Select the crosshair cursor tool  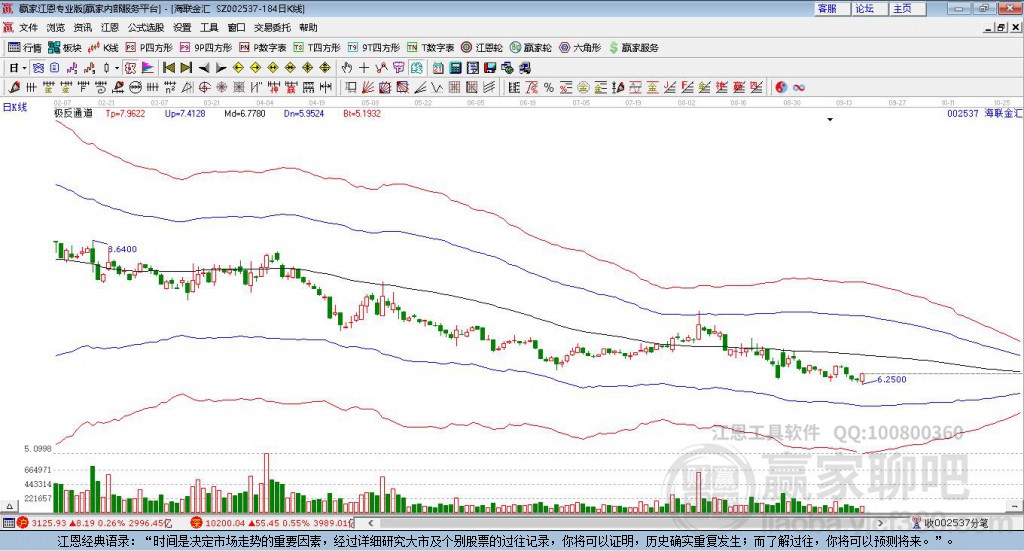[x=364, y=68]
